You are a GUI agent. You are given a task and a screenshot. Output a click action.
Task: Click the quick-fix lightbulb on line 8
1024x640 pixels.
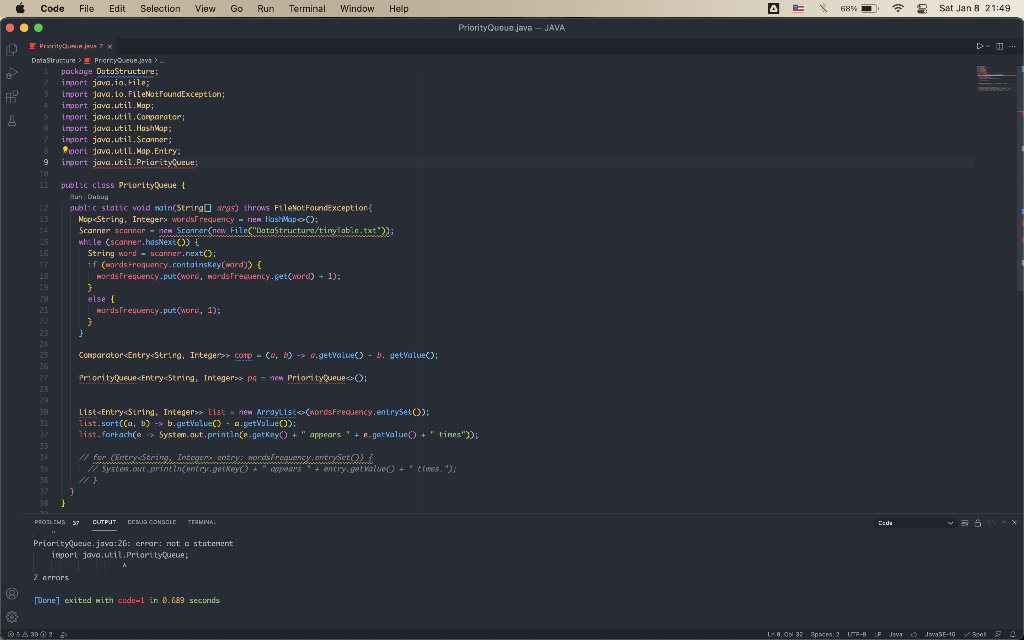[62, 150]
